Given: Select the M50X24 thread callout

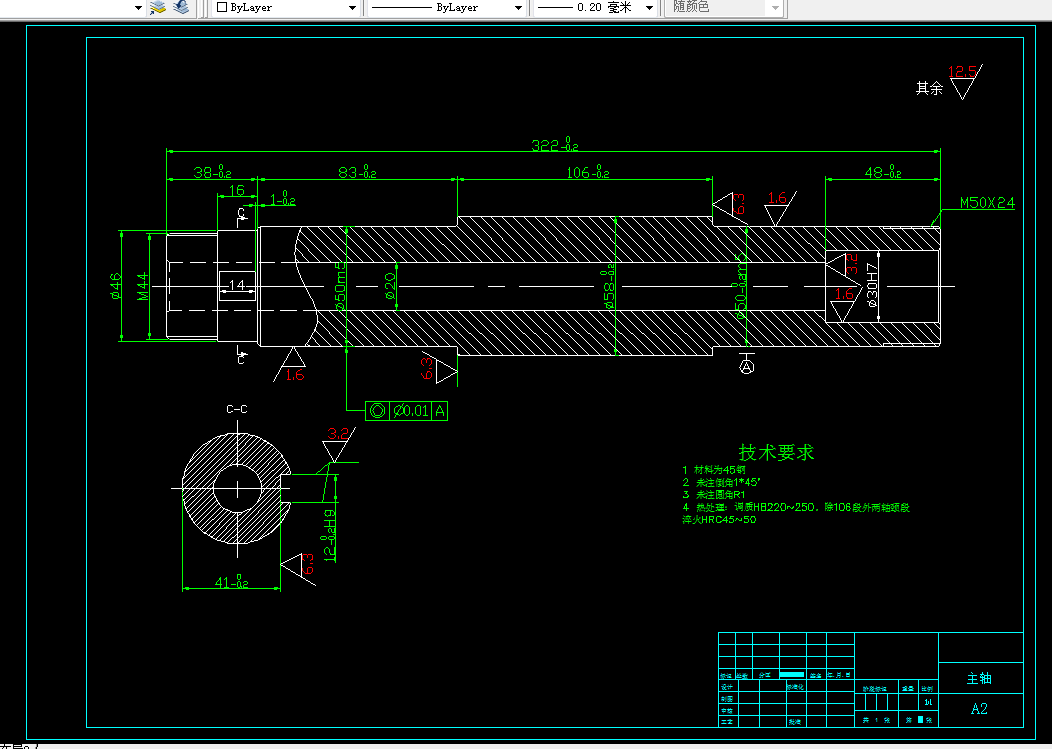Looking at the screenshot, I should [988, 203].
